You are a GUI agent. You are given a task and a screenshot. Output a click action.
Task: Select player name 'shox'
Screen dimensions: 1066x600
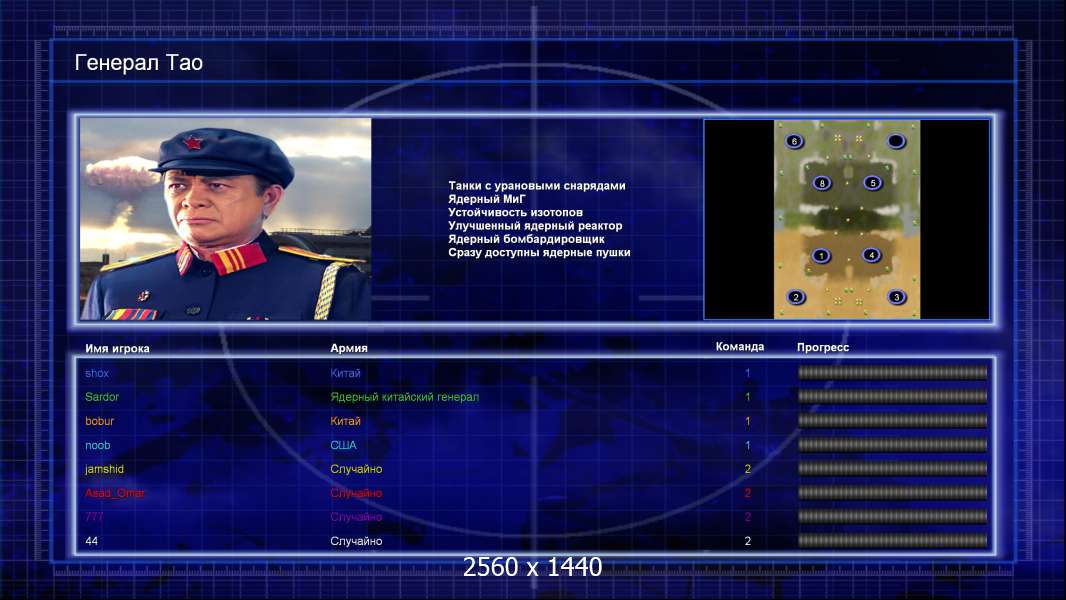97,373
